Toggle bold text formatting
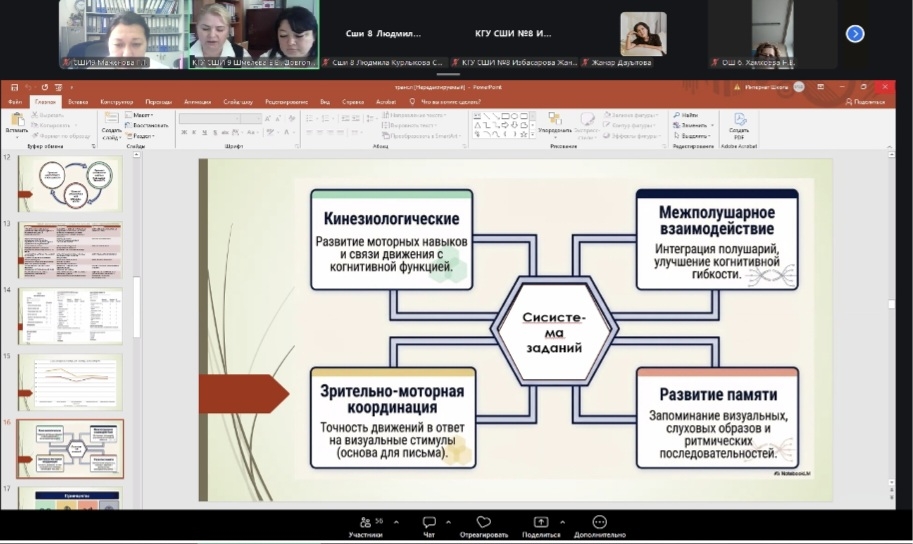The height and width of the screenshot is (544, 913). click(182, 134)
